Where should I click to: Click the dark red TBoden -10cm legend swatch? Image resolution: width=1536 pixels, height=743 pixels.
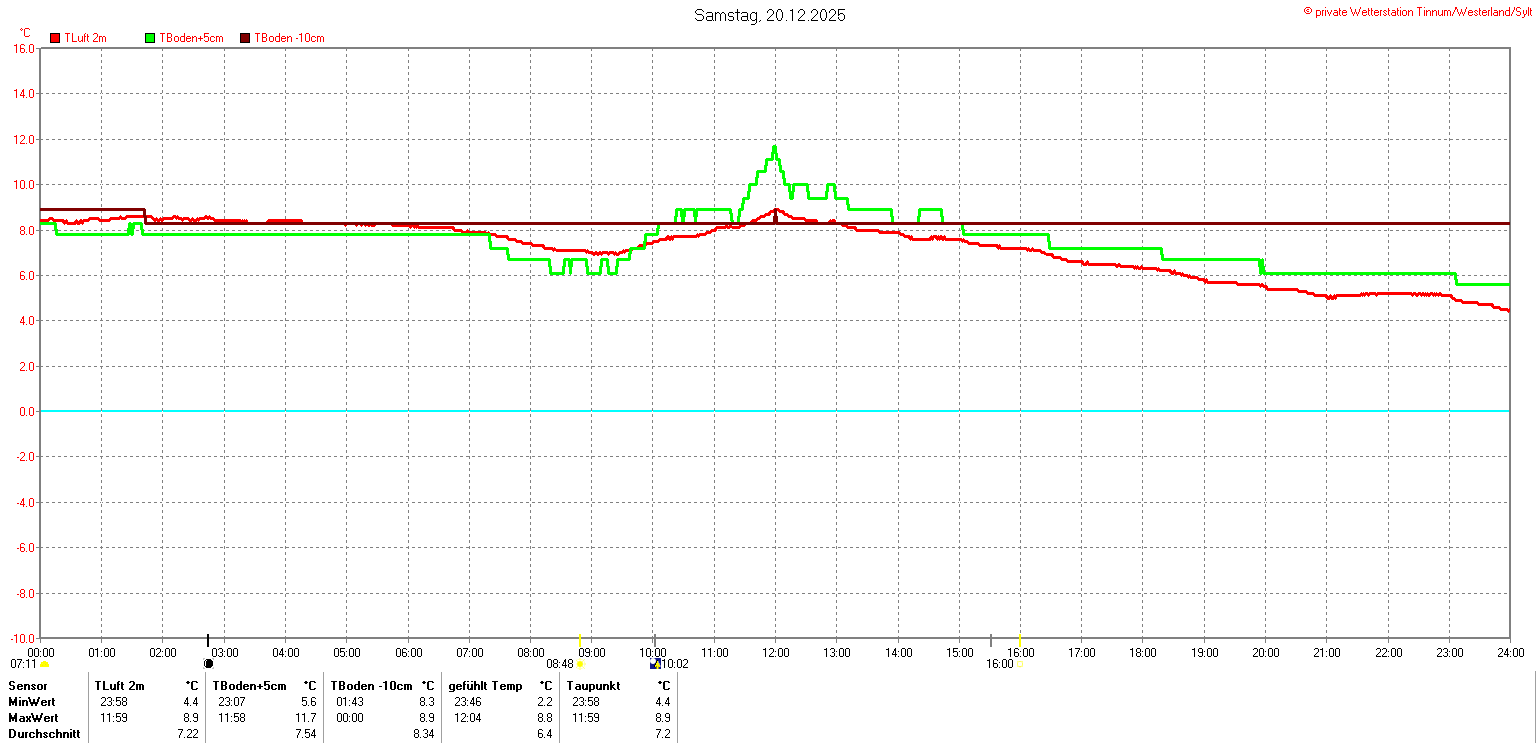click(245, 38)
